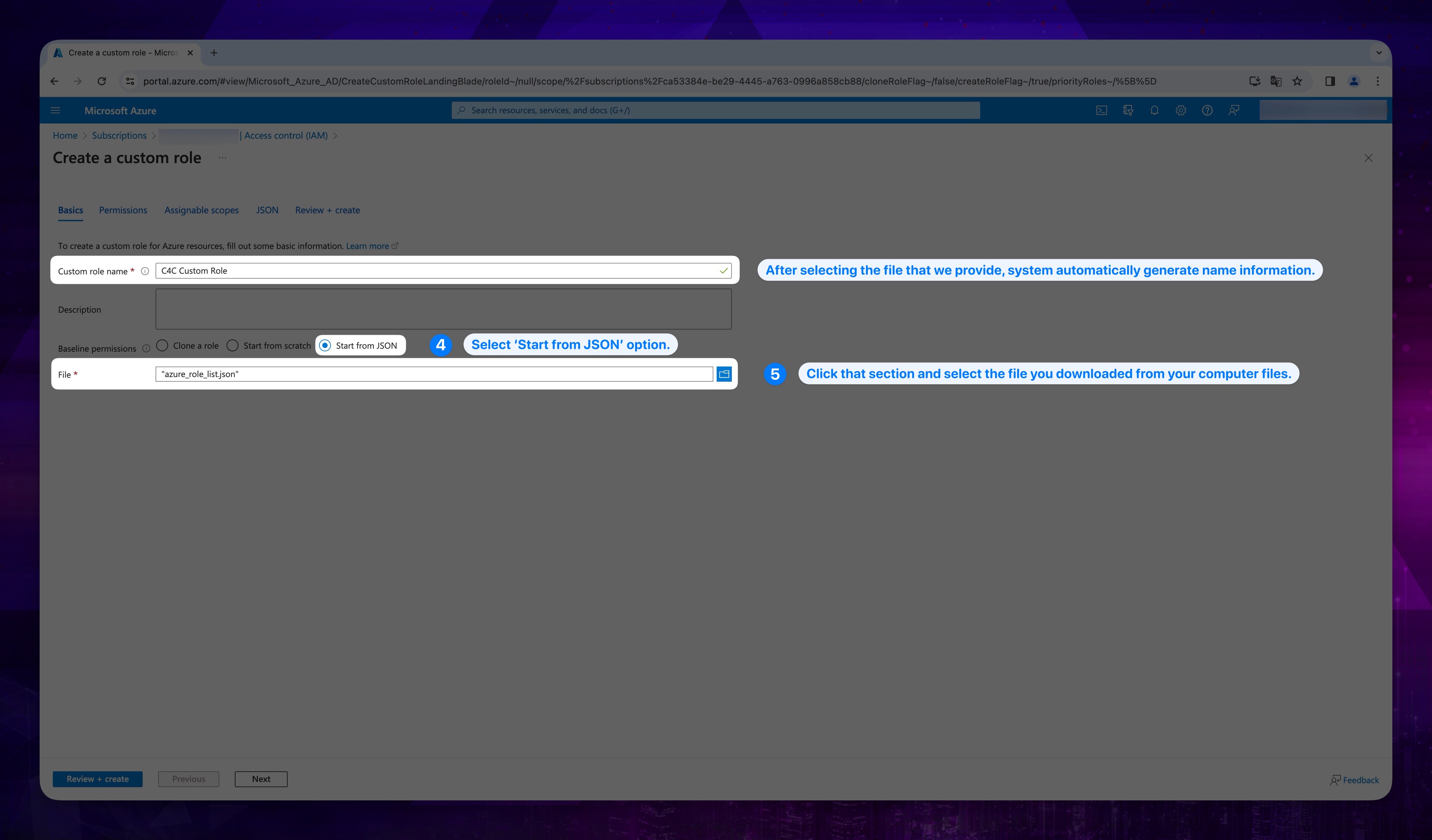This screenshot has width=1432, height=840.
Task: Go to the Home breadcrumb
Action: point(65,135)
